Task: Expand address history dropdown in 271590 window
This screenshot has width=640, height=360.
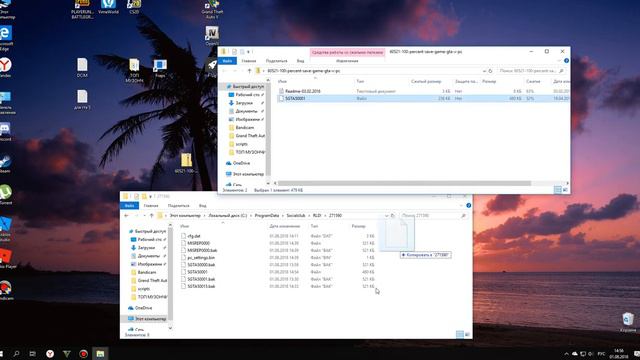Action: [x=387, y=216]
